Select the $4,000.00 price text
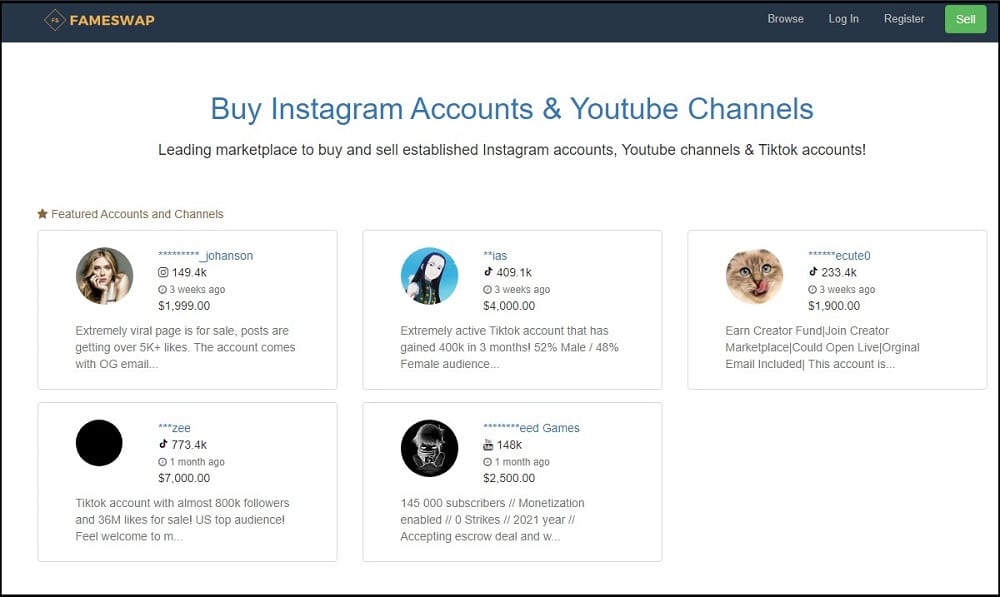 pos(509,306)
